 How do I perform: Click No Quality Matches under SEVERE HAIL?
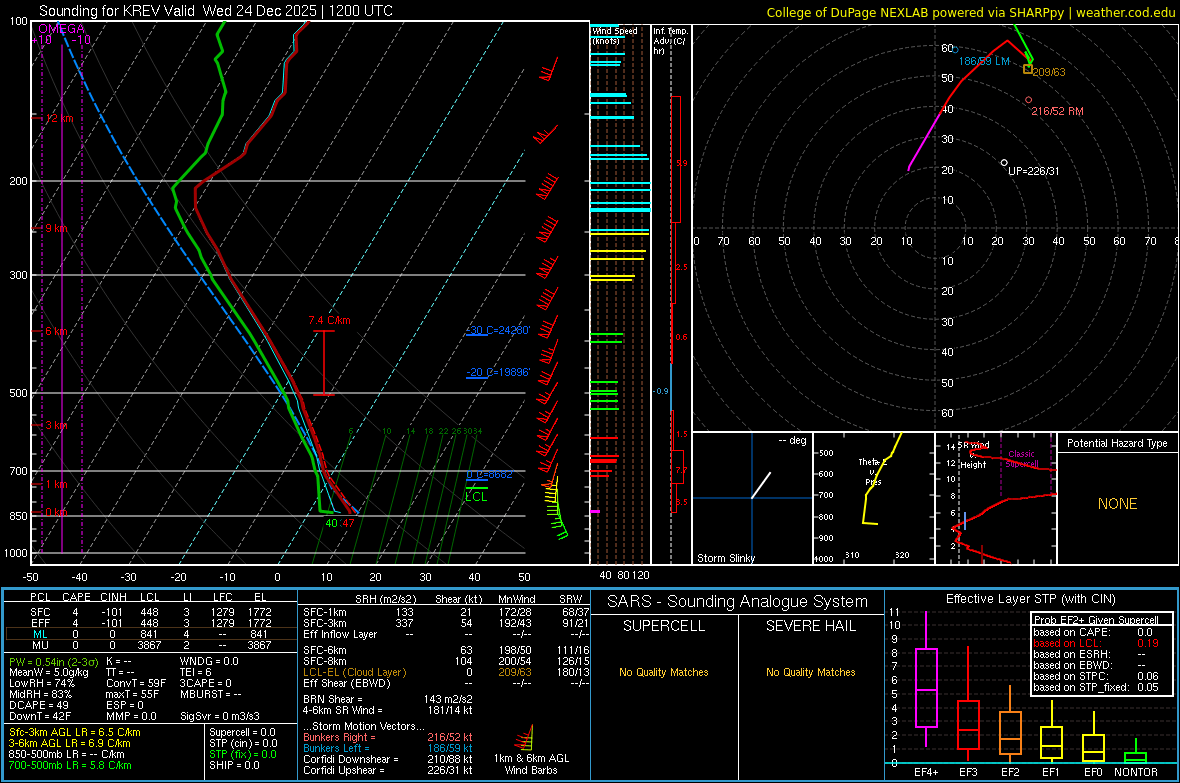pyautogui.click(x=810, y=672)
